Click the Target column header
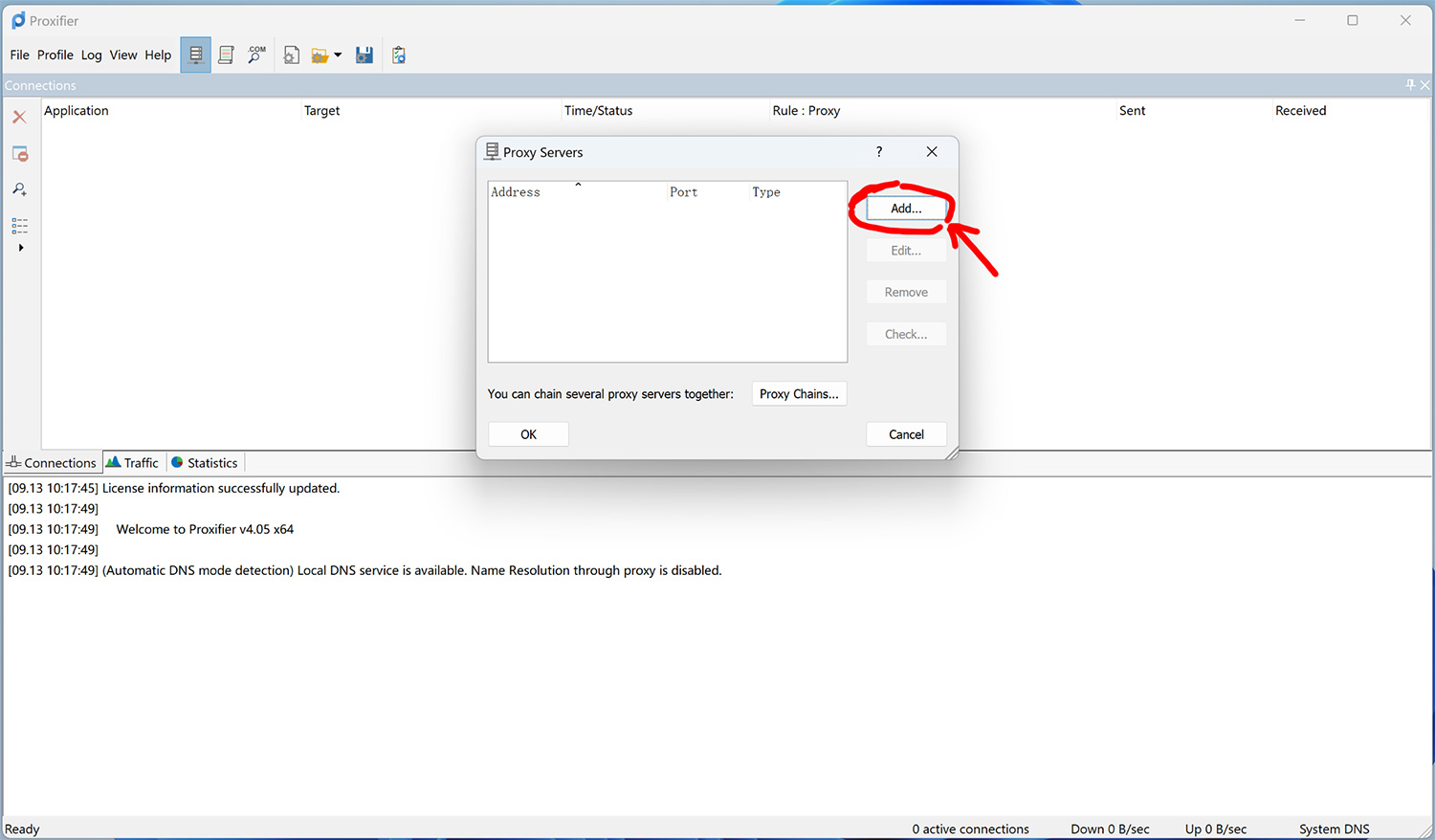Screen dimensions: 1435x840 click(x=431, y=110)
